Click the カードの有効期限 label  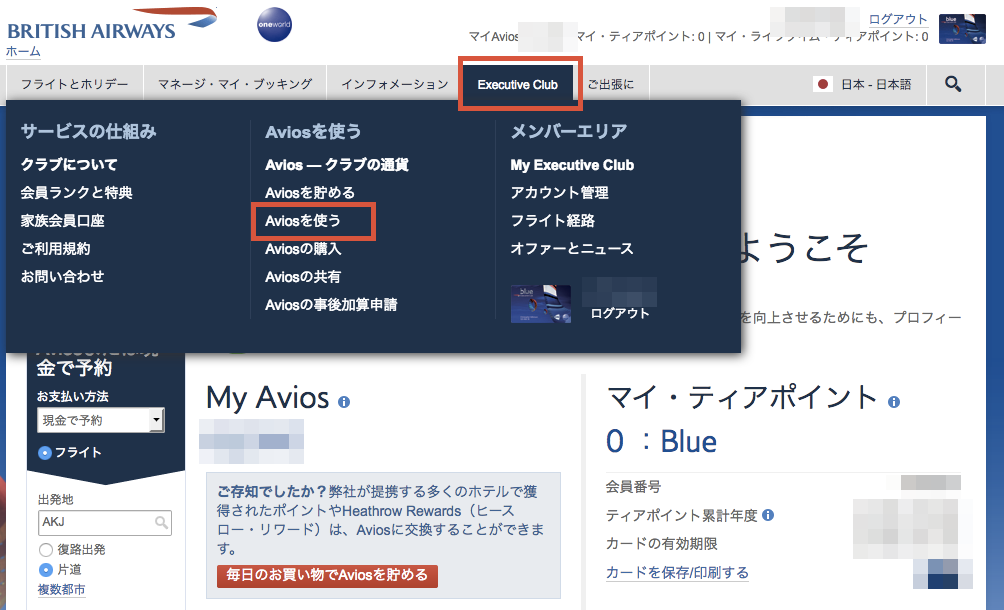coord(661,543)
